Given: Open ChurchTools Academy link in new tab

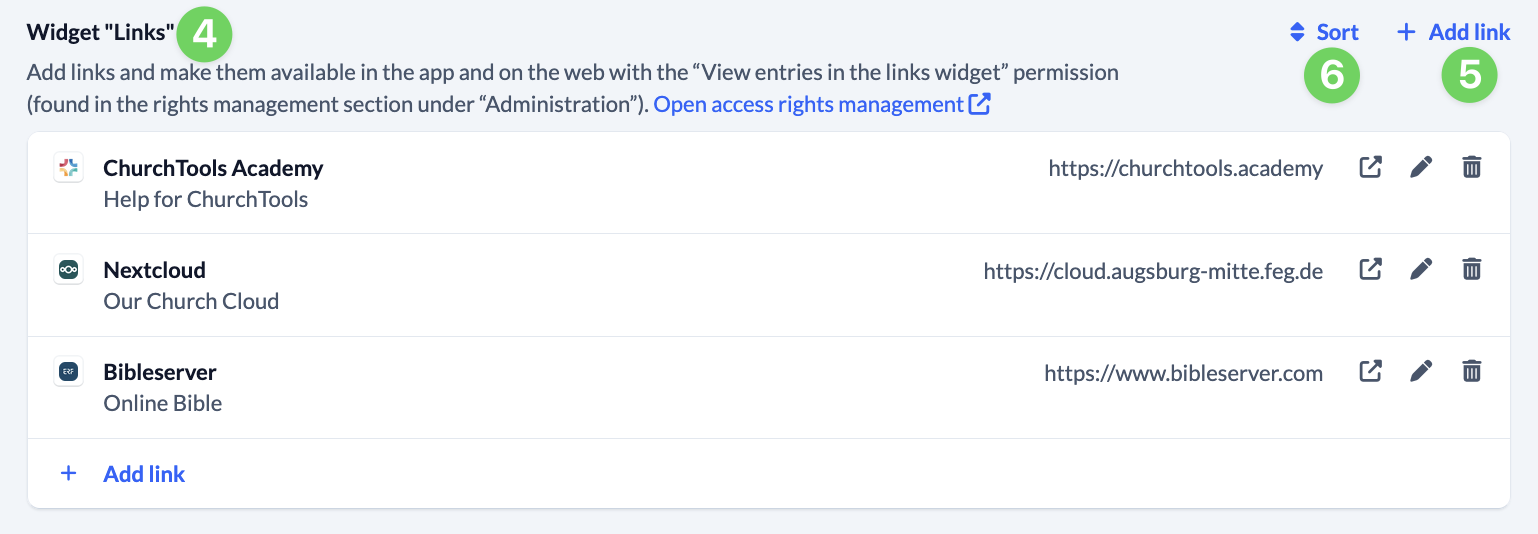Looking at the screenshot, I should pyautogui.click(x=1370, y=167).
